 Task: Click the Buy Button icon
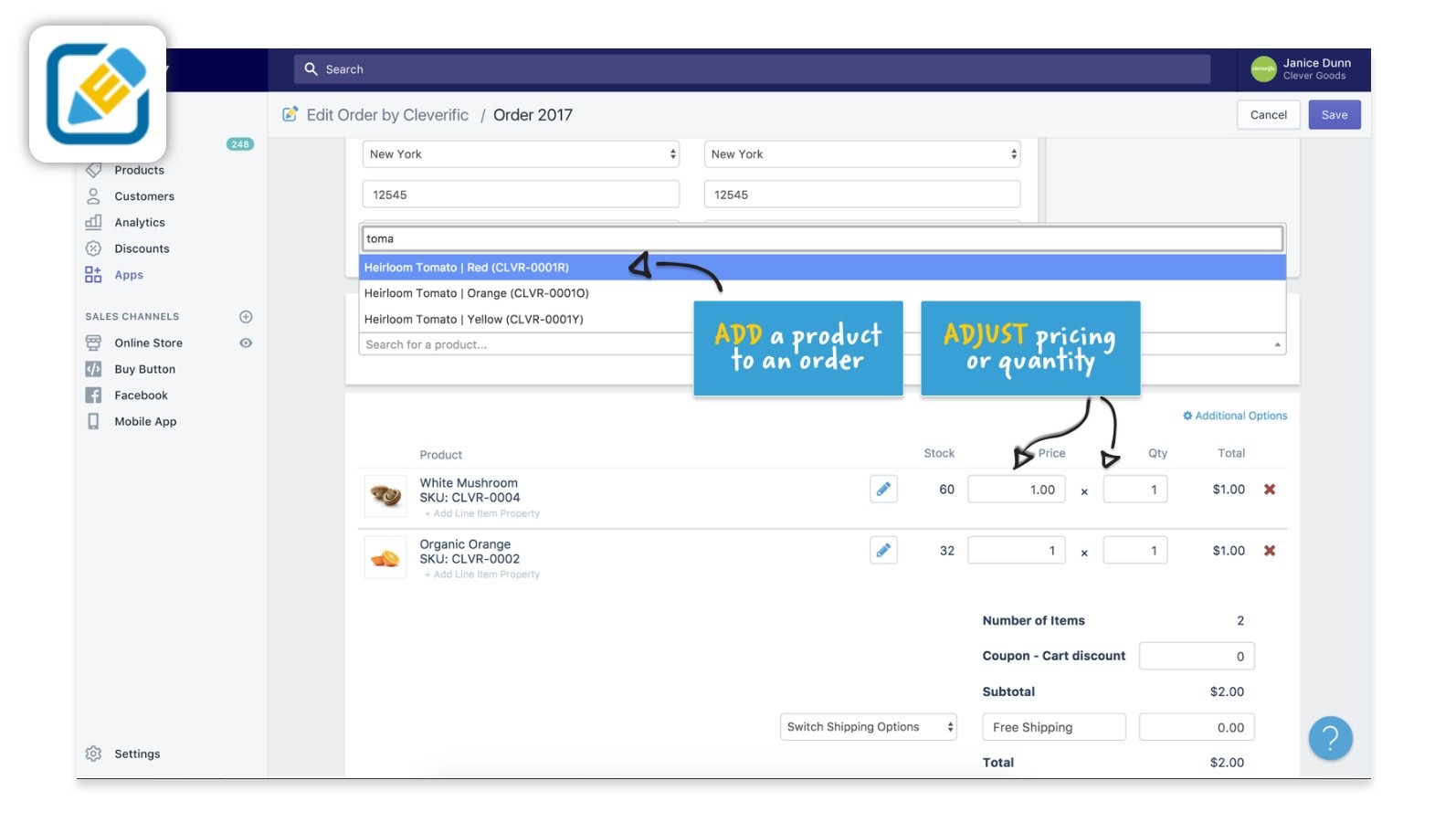tap(93, 369)
